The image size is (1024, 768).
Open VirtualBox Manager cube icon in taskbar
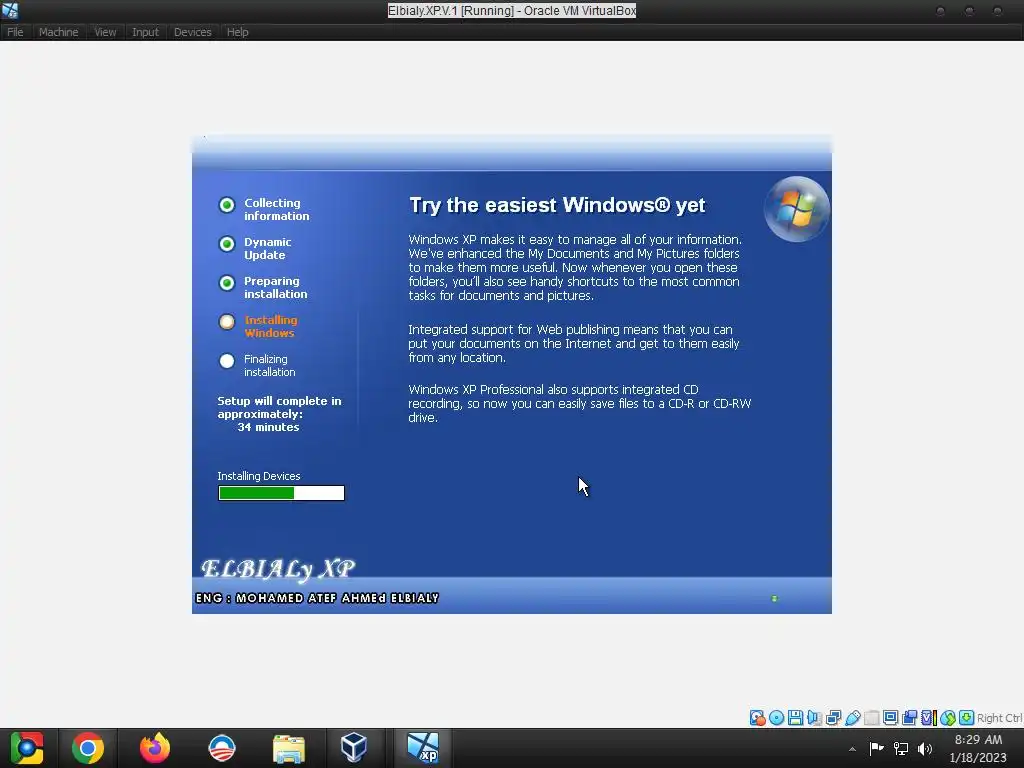pos(354,748)
